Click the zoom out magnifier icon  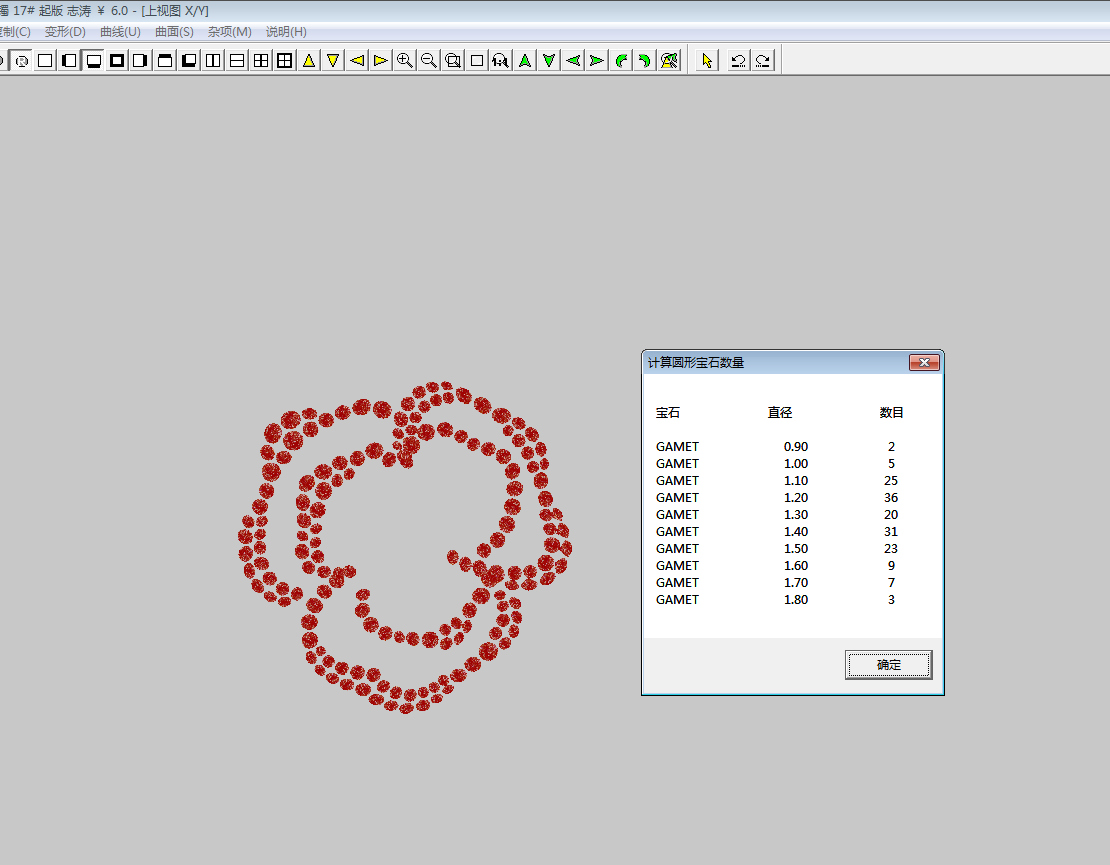point(429,60)
